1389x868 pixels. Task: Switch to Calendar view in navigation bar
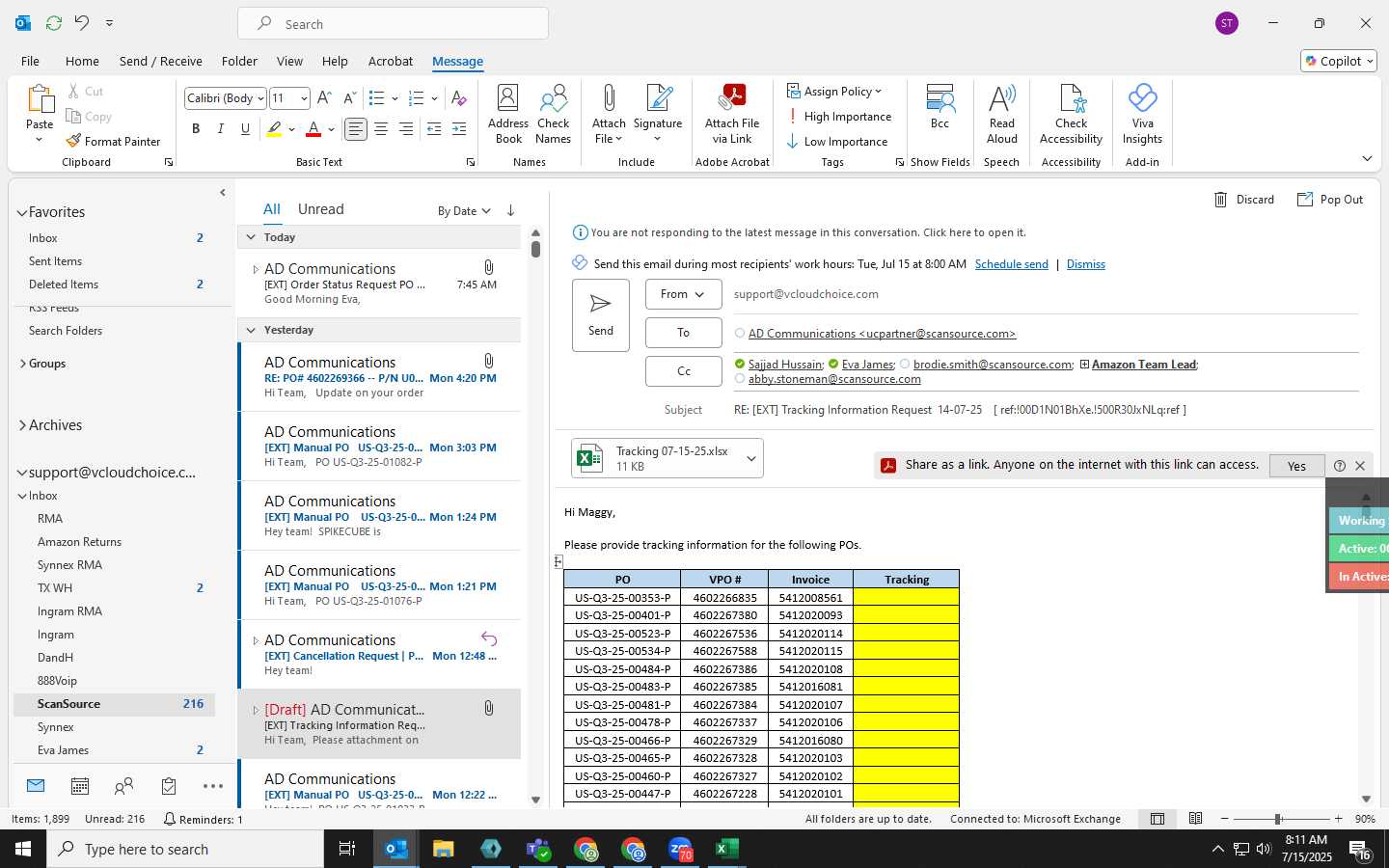click(80, 787)
